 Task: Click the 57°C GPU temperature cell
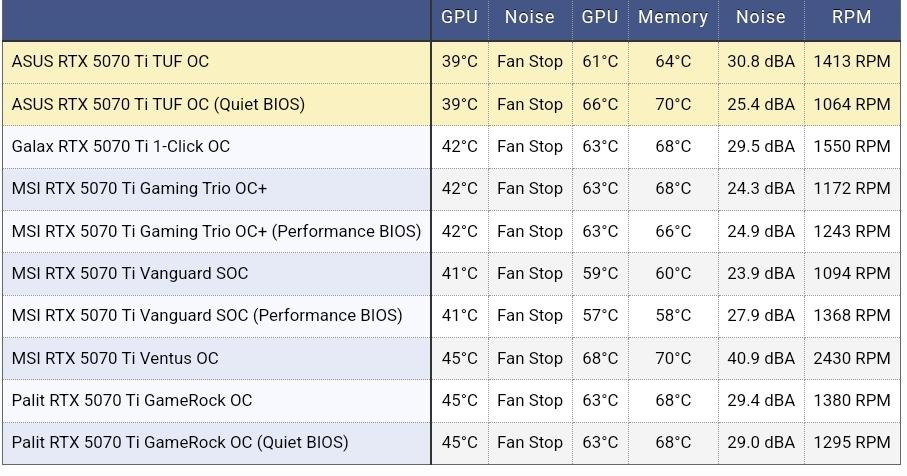[x=600, y=315]
